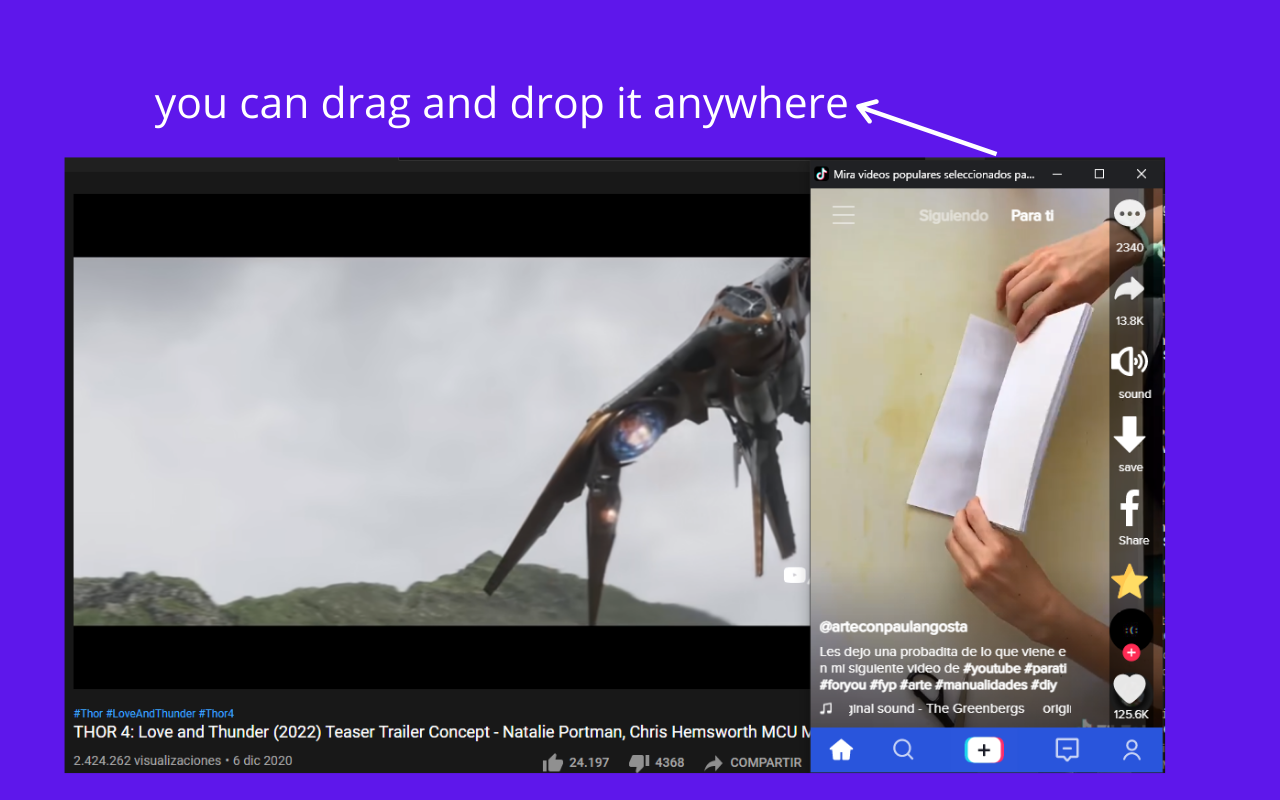Screen dimensions: 1280x800
Task: Click the music note icon
Action: [x=826, y=708]
